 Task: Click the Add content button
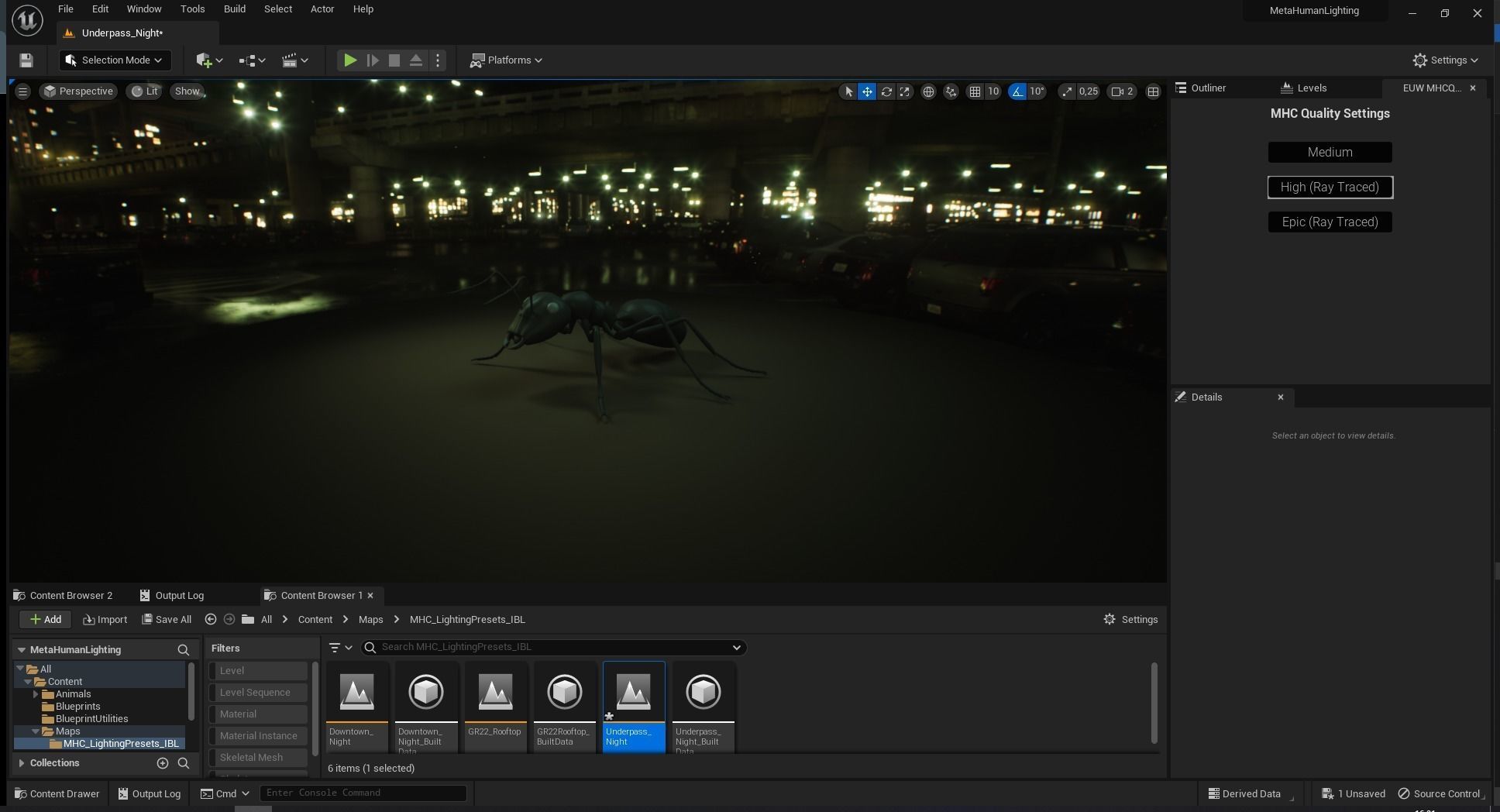(x=46, y=620)
